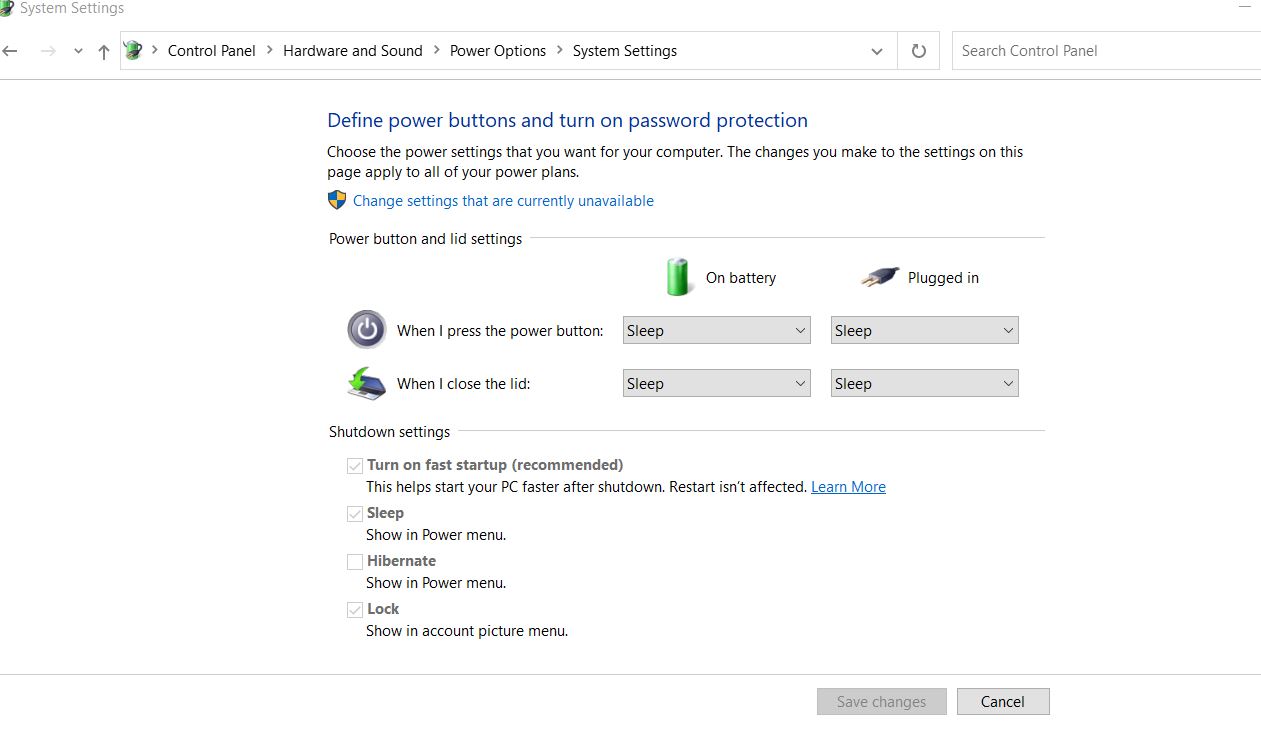Select System Settings breadcrumb

[x=625, y=51]
